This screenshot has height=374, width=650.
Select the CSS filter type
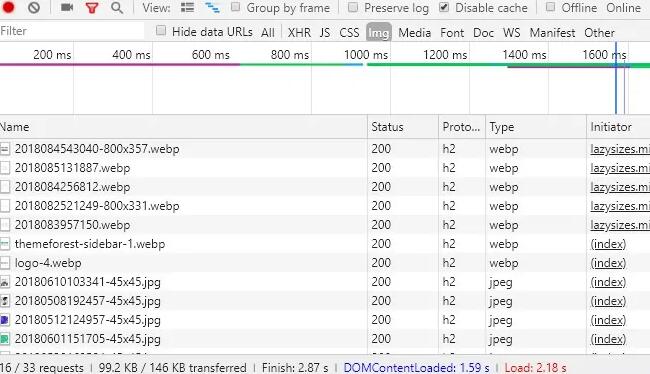[349, 32]
